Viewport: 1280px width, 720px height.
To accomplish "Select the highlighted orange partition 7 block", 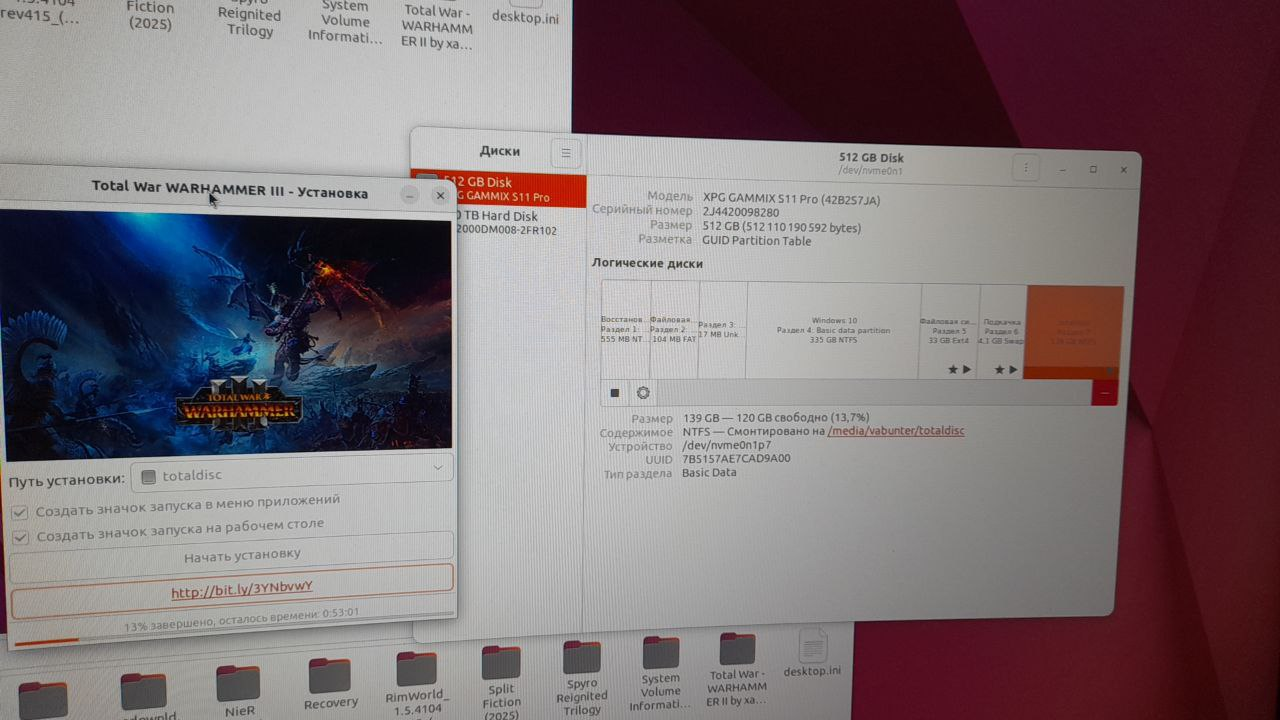I will (1075, 332).
